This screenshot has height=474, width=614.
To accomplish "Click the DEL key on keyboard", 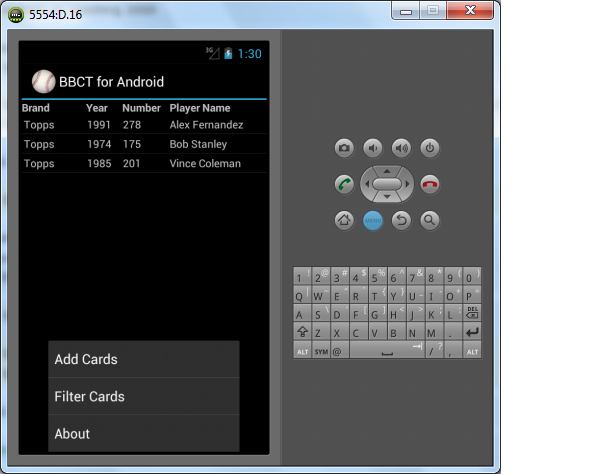I will (472, 313).
